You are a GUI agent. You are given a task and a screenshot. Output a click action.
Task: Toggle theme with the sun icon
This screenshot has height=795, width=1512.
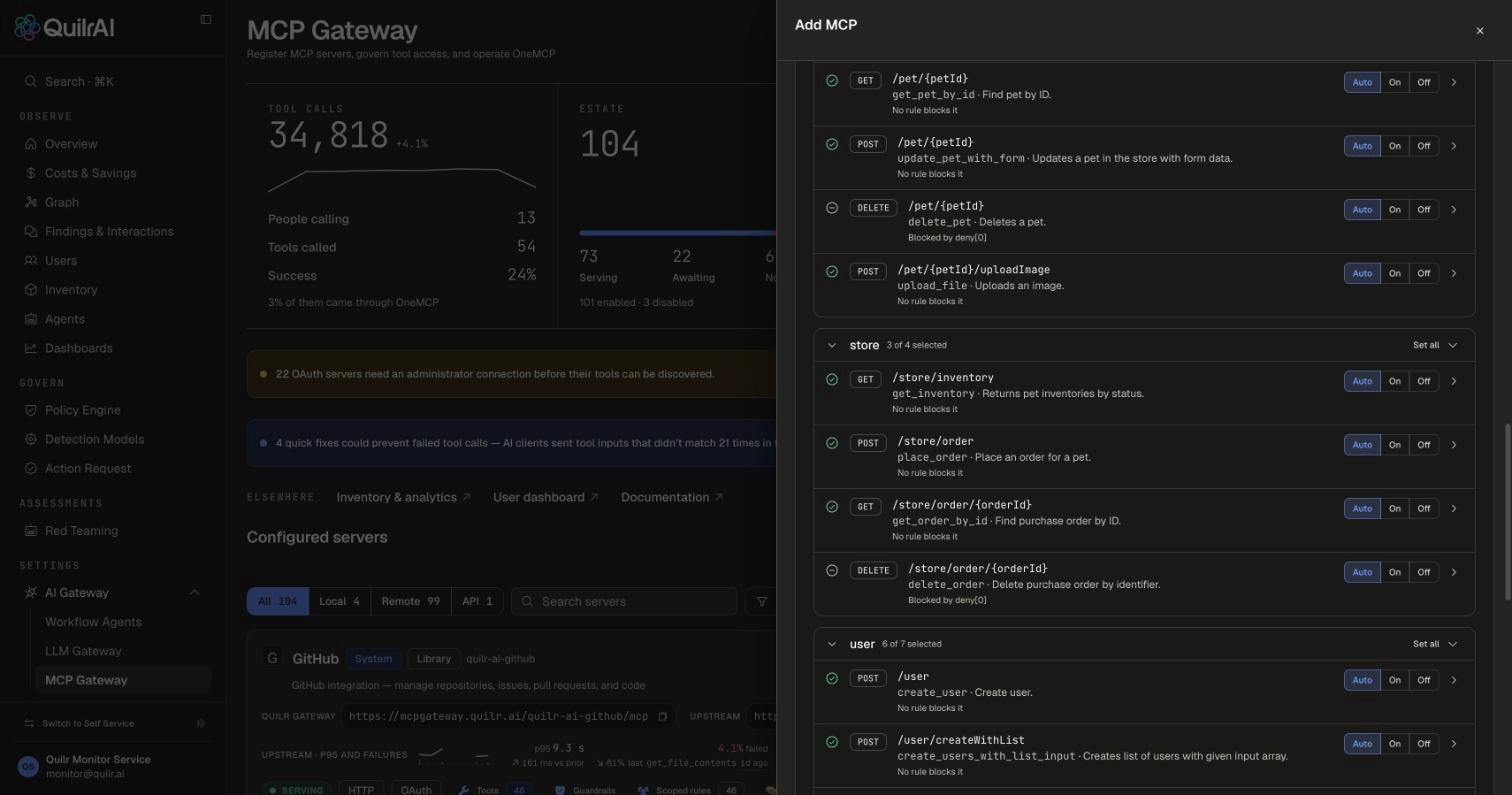click(201, 723)
